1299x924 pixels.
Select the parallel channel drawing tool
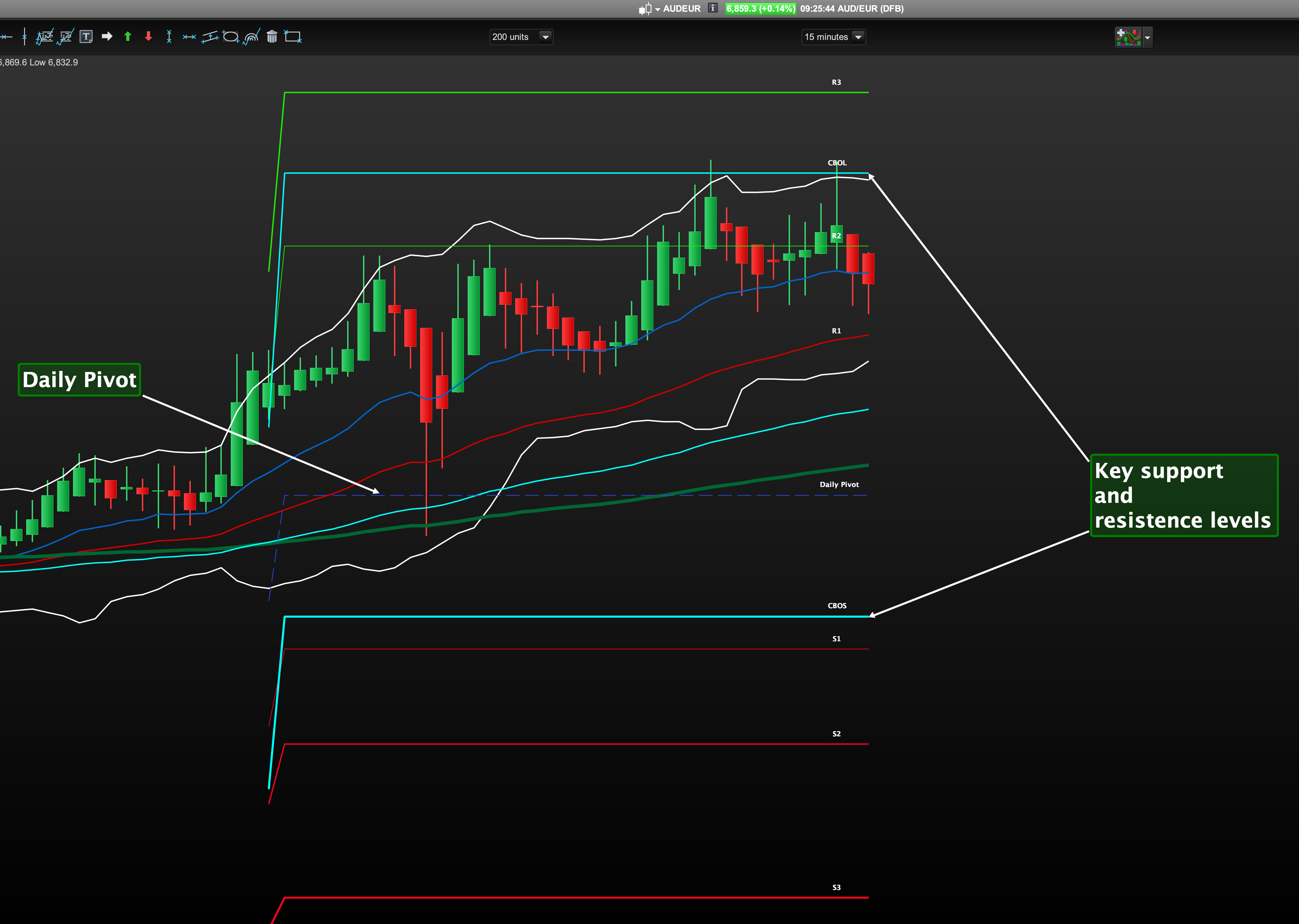pyautogui.click(x=210, y=37)
